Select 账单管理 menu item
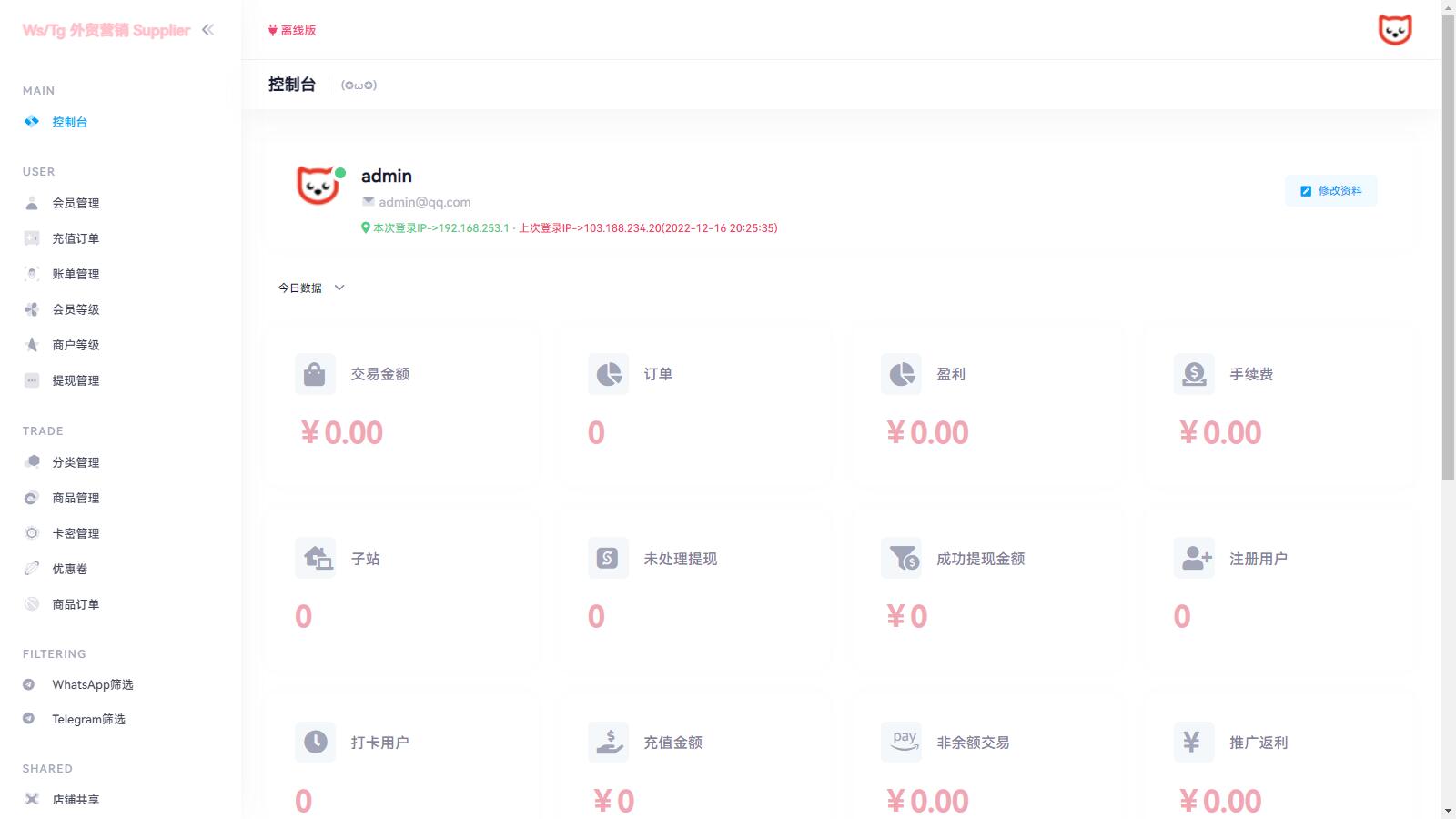 click(x=76, y=274)
